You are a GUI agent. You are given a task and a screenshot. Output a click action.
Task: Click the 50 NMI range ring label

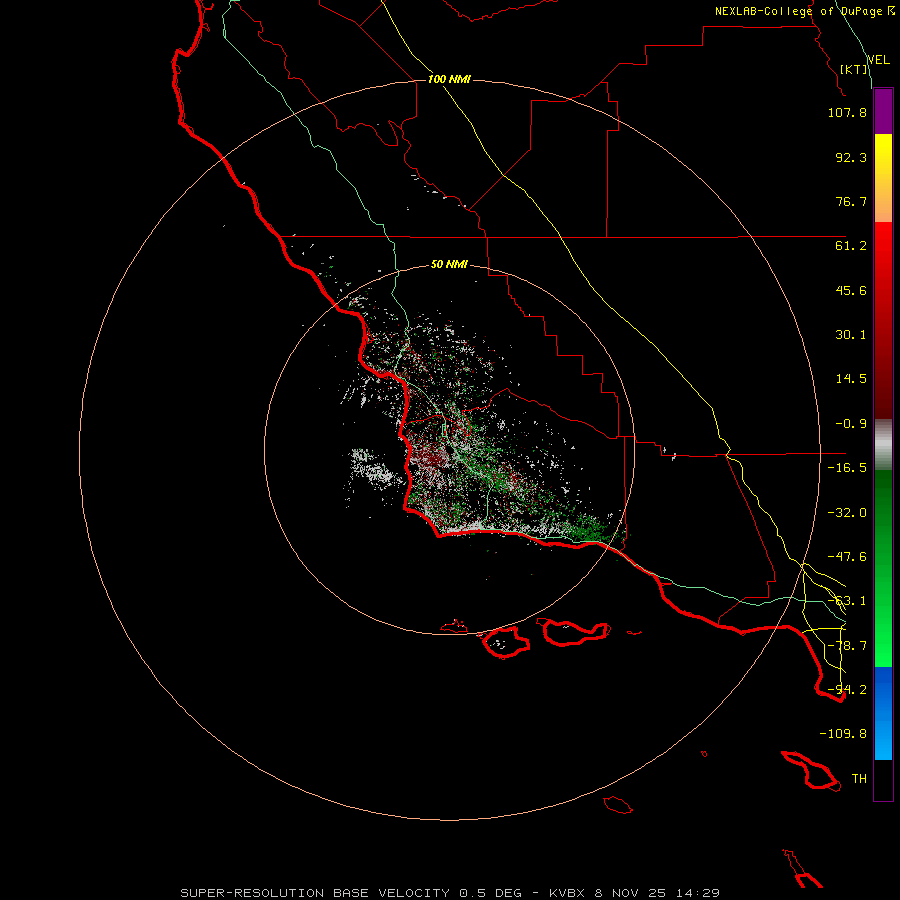tap(449, 265)
